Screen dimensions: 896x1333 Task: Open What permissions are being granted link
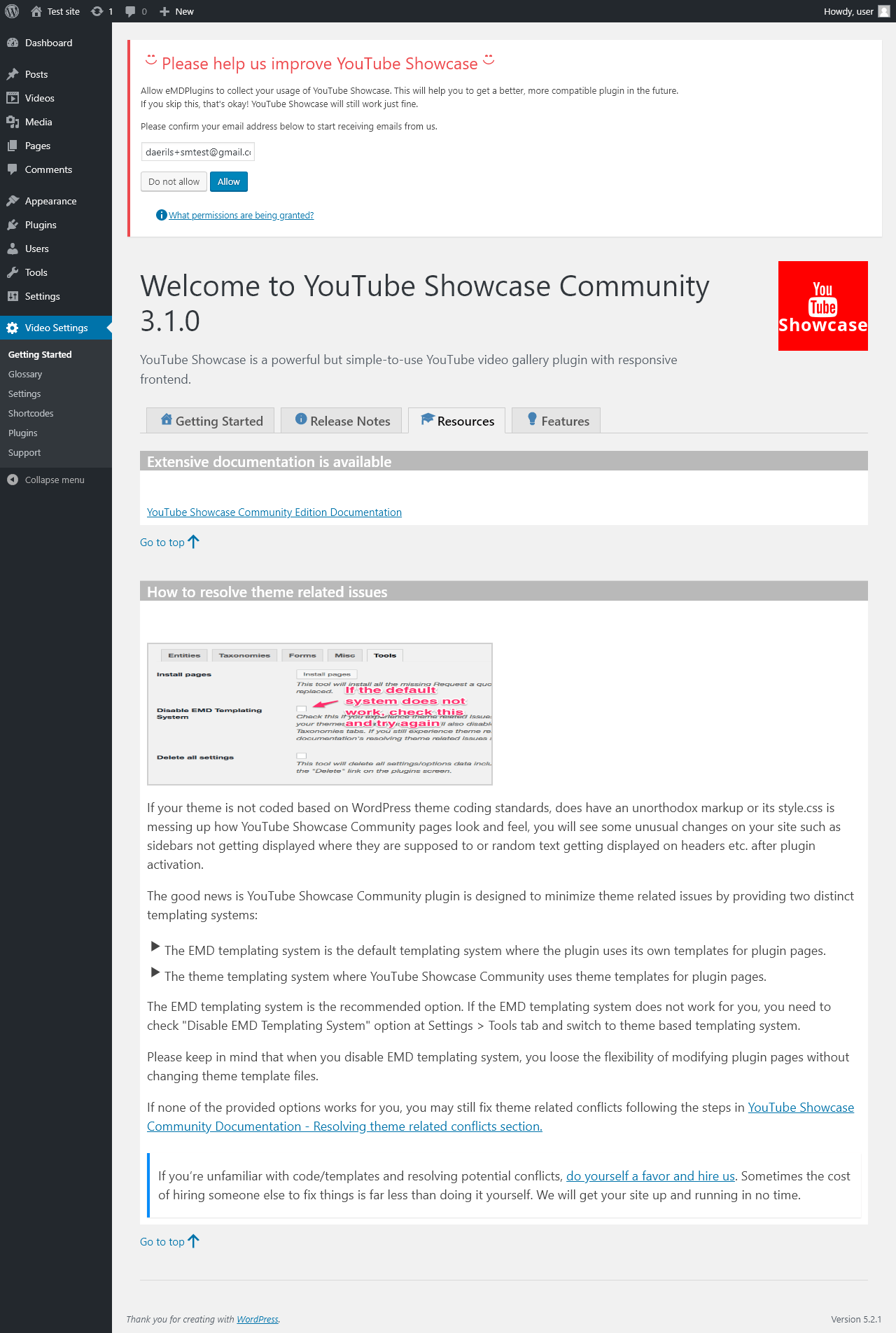[241, 216]
